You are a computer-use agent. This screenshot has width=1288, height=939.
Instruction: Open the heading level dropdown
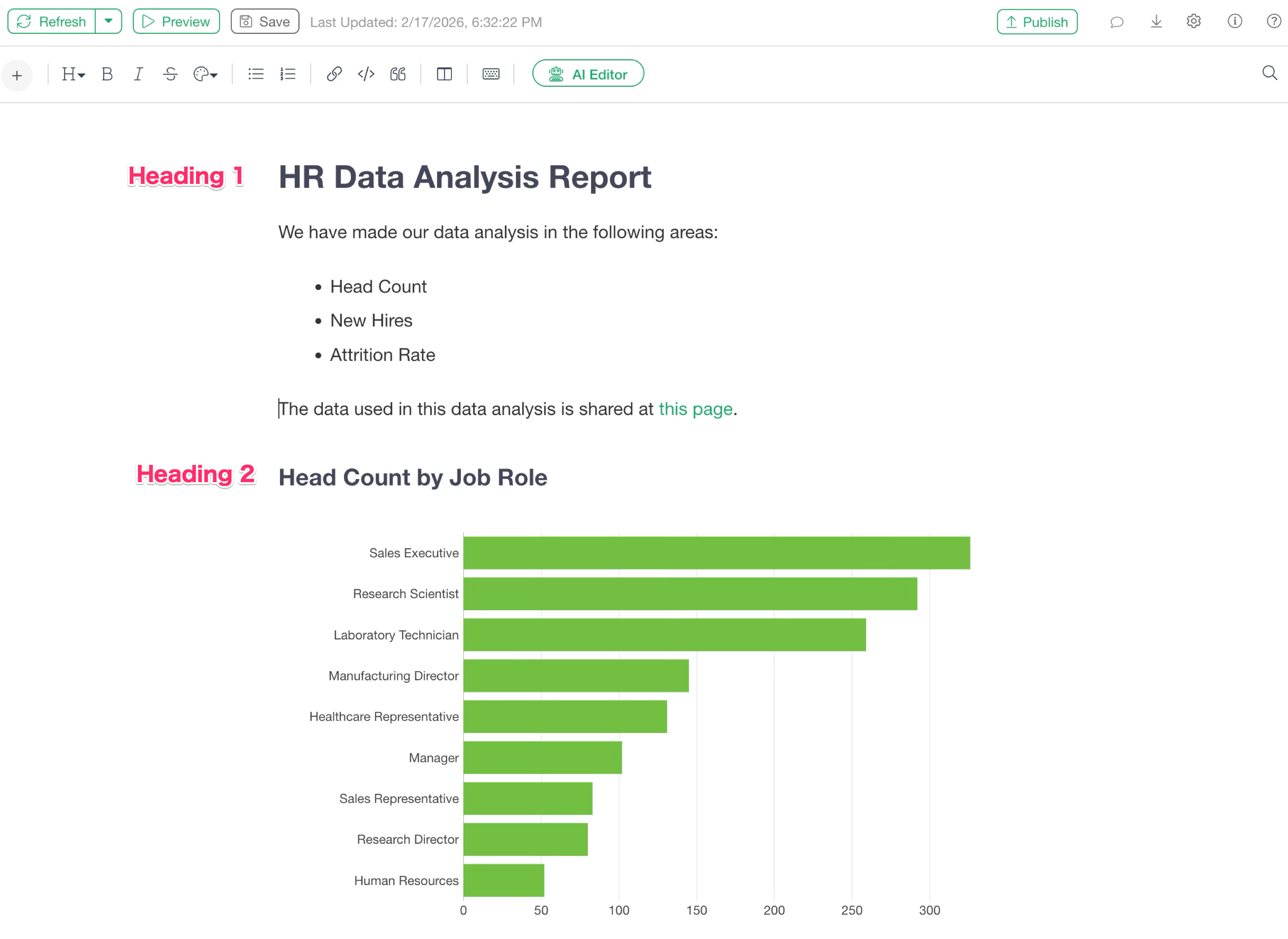coord(73,74)
